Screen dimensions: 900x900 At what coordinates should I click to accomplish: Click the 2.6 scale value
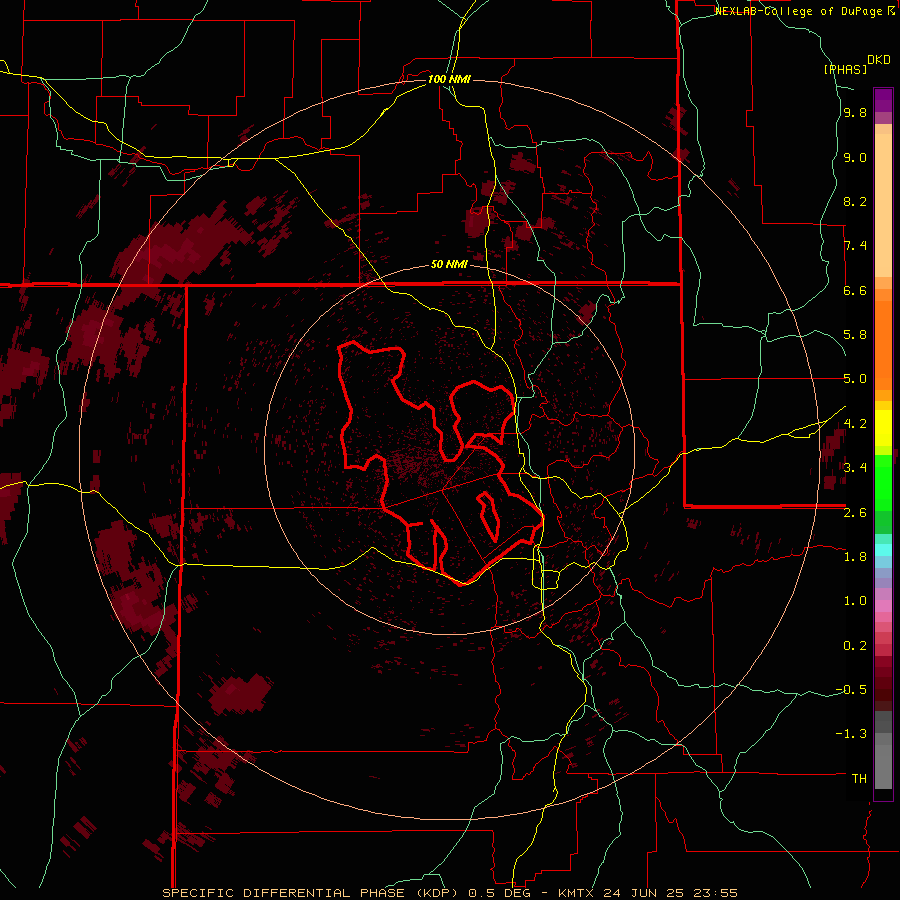[855, 513]
